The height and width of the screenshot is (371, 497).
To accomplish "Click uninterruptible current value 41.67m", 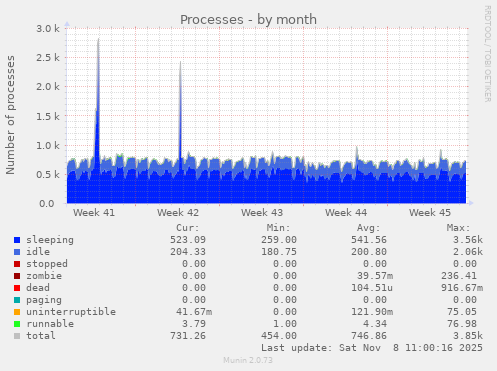I will point(194,312).
